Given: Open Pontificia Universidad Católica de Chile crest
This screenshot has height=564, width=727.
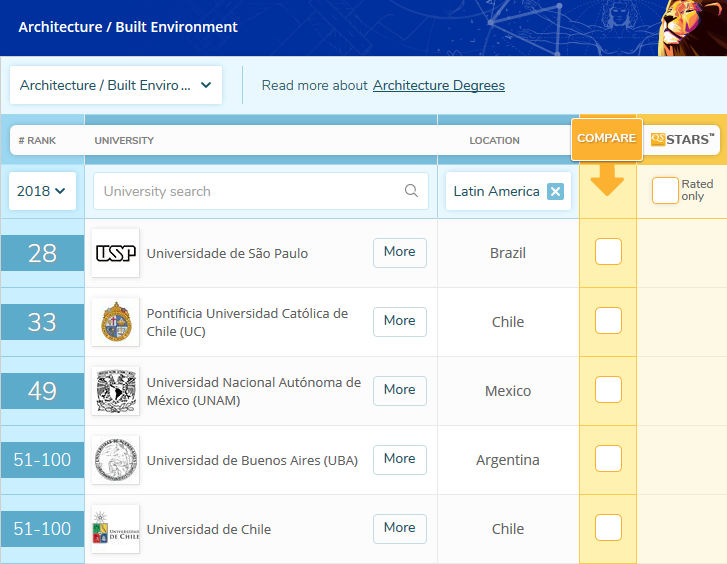Looking at the screenshot, I should click(115, 322).
